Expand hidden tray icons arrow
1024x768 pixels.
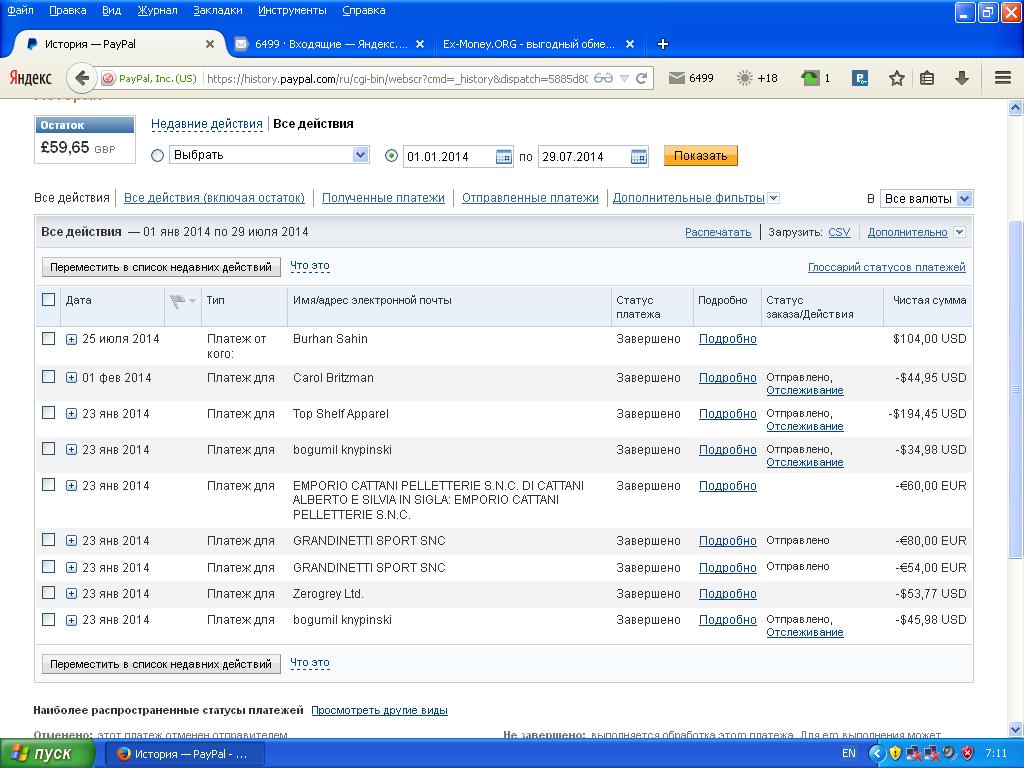pos(876,754)
